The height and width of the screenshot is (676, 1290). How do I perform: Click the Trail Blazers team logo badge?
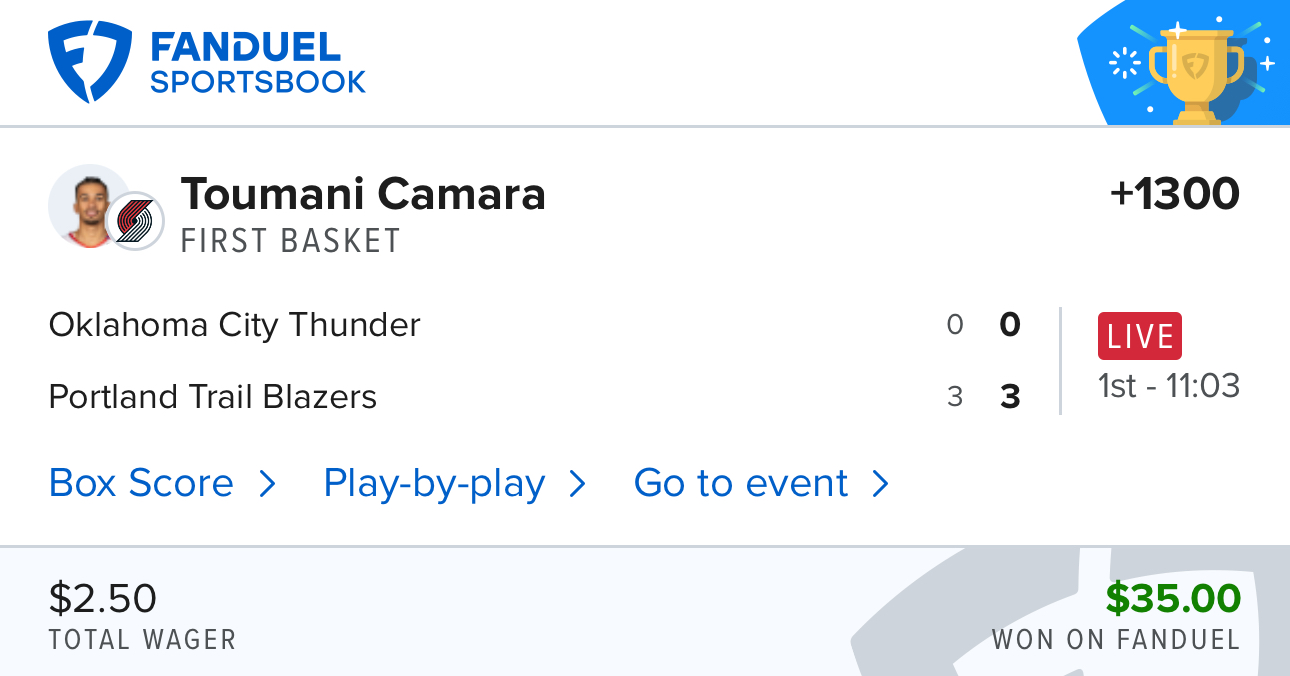pos(135,221)
